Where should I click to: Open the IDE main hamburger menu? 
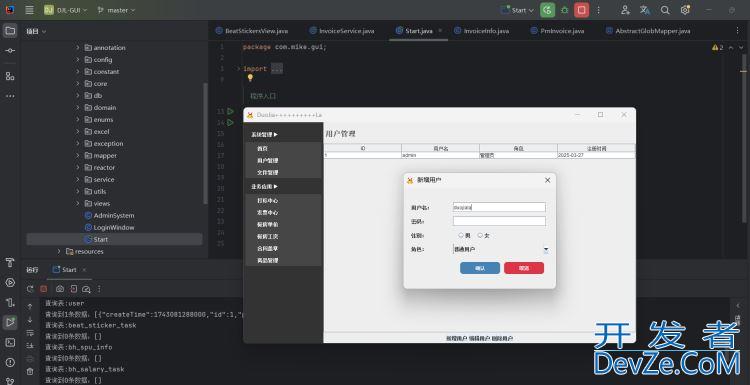(29, 10)
